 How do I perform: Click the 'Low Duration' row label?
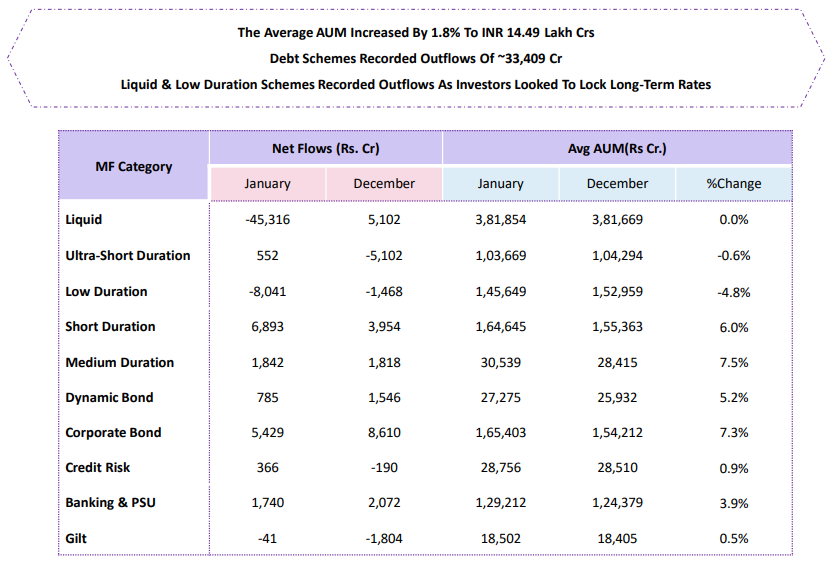(x=106, y=292)
